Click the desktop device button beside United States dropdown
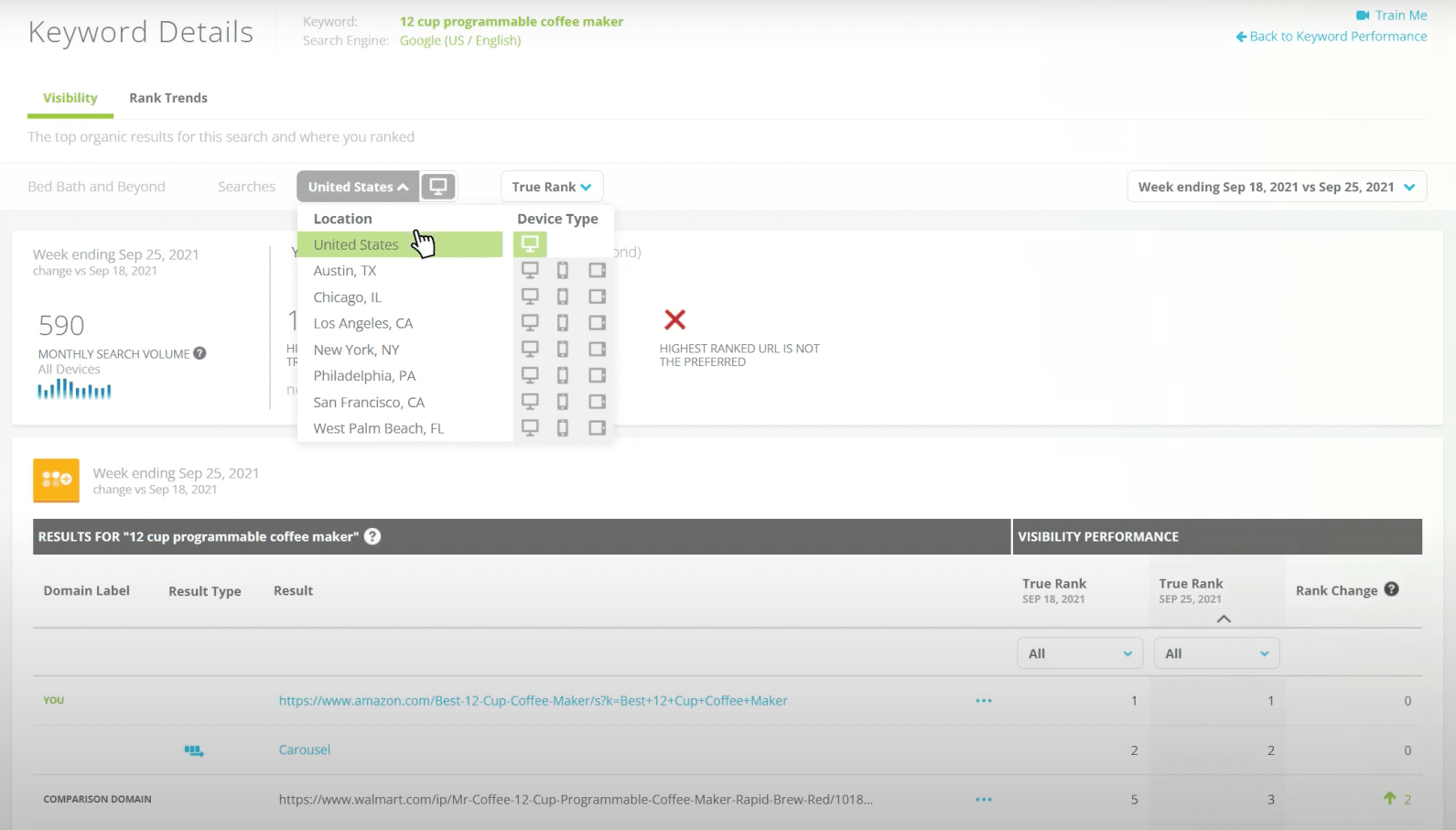Screen dimensions: 1456x830 point(438,187)
